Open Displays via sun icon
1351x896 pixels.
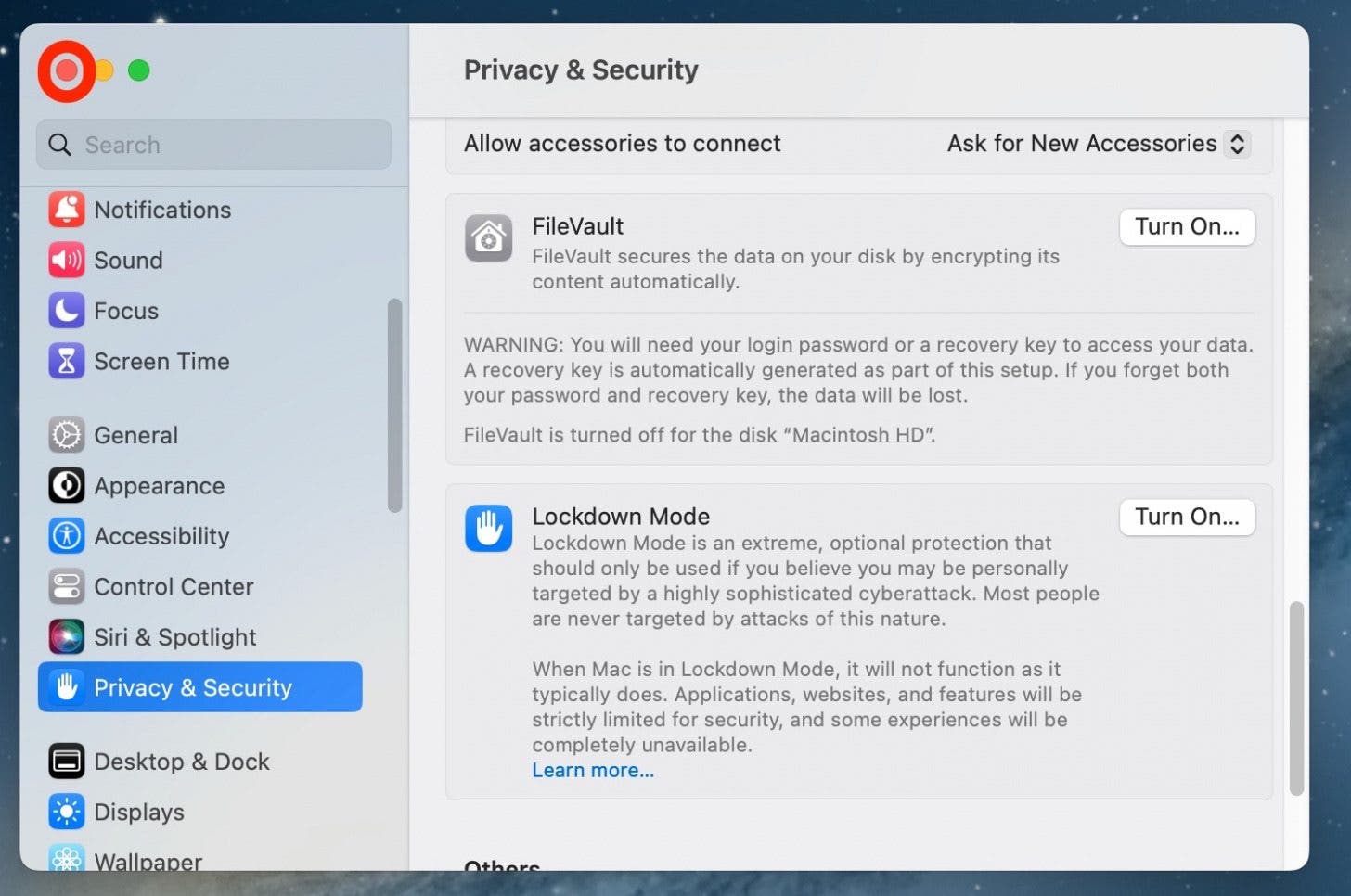tap(67, 812)
